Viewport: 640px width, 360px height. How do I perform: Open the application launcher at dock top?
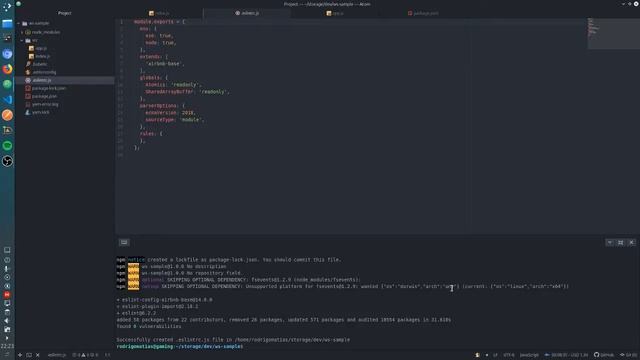click(7, 7)
